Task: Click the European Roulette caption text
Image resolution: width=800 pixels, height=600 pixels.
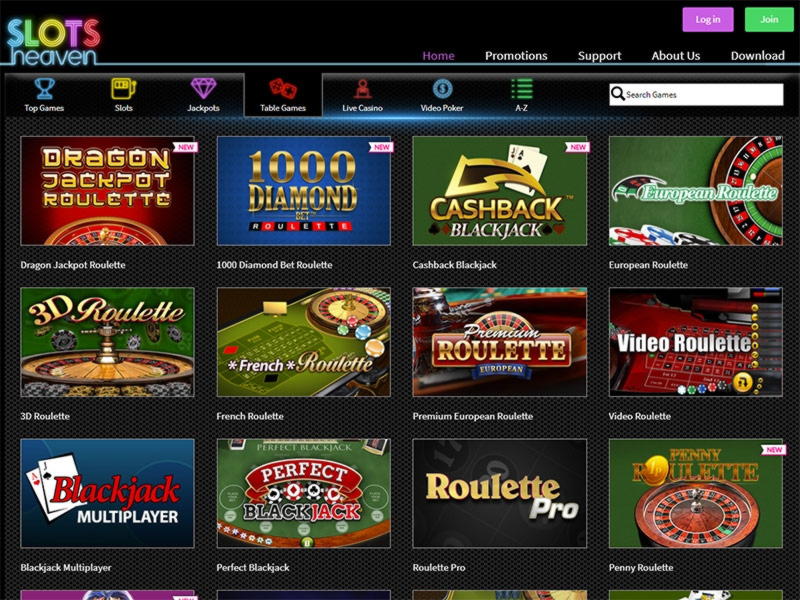Action: [648, 265]
